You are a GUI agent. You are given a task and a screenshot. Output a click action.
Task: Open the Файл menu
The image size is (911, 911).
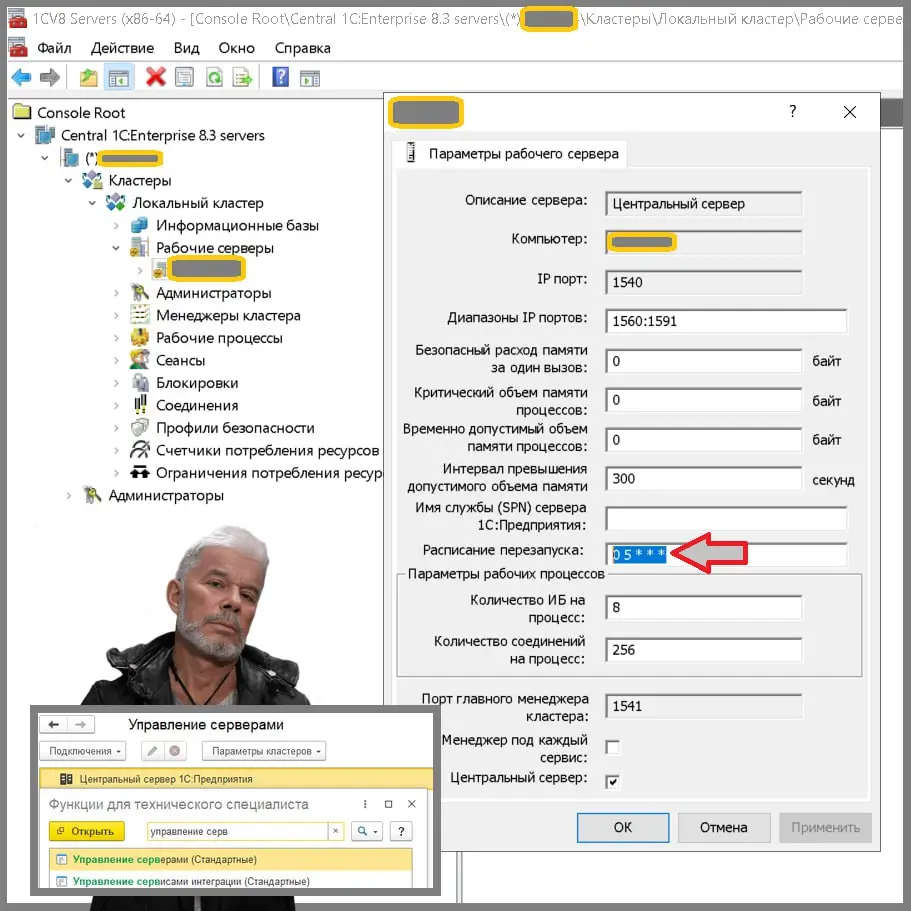pos(54,48)
